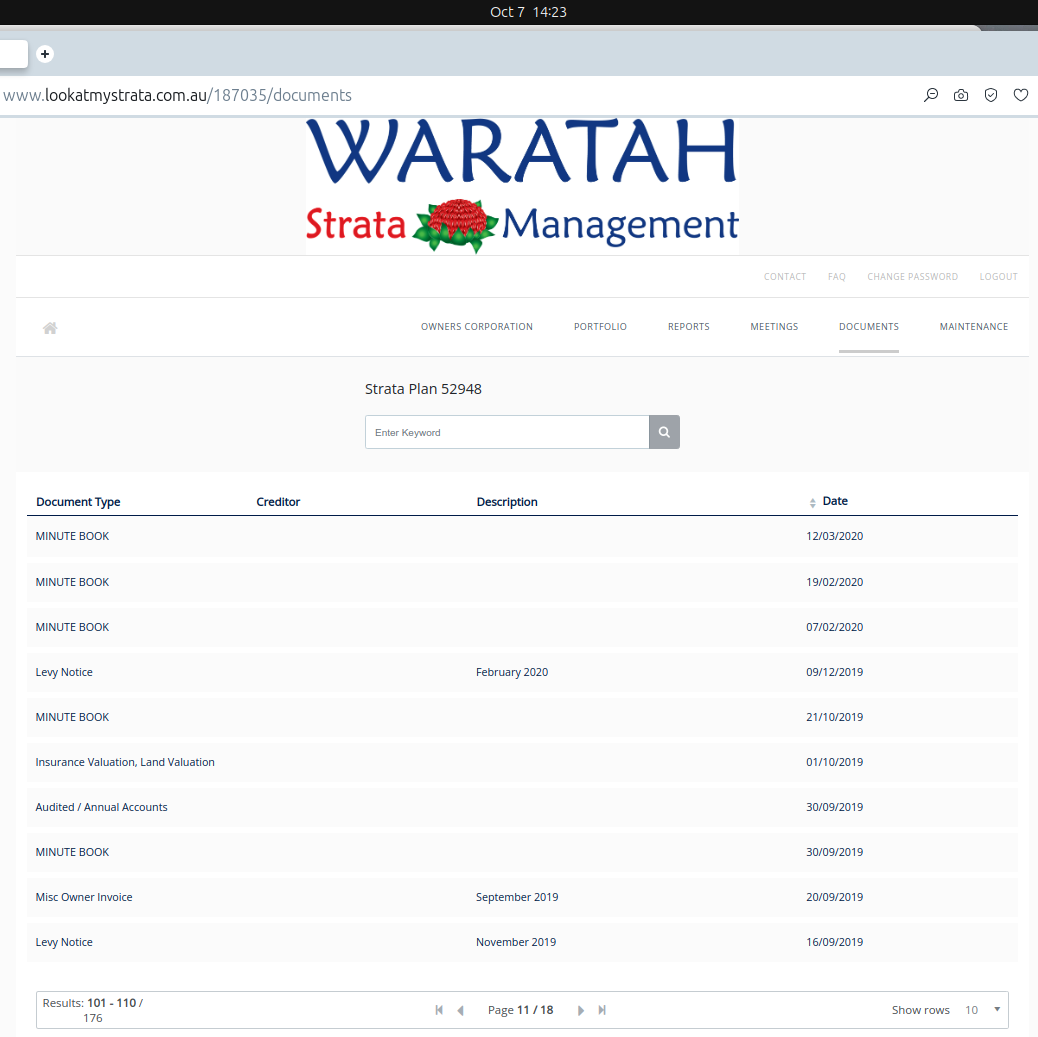Screen dimensions: 1038x1037
Task: Click the Contact link
Action: [x=784, y=276]
